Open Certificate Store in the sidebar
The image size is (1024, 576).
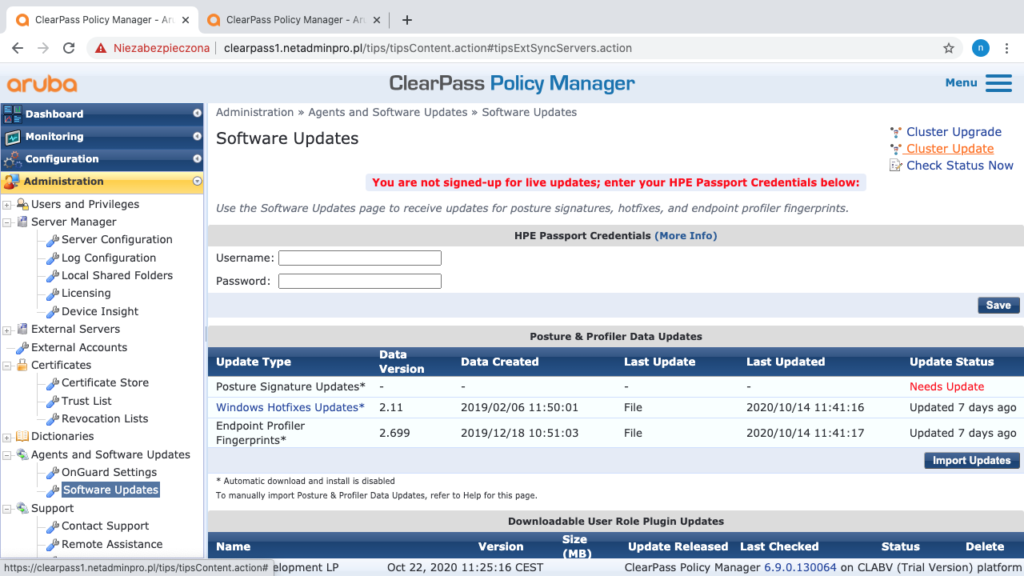[104, 383]
